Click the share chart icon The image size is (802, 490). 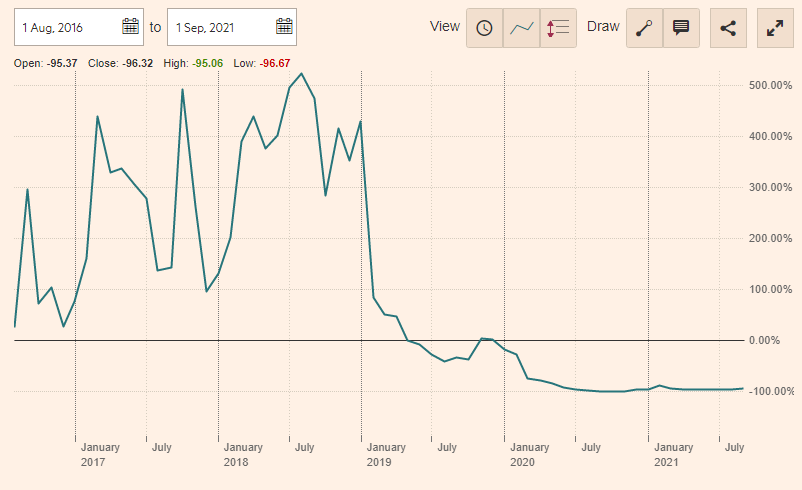pyautogui.click(x=729, y=28)
